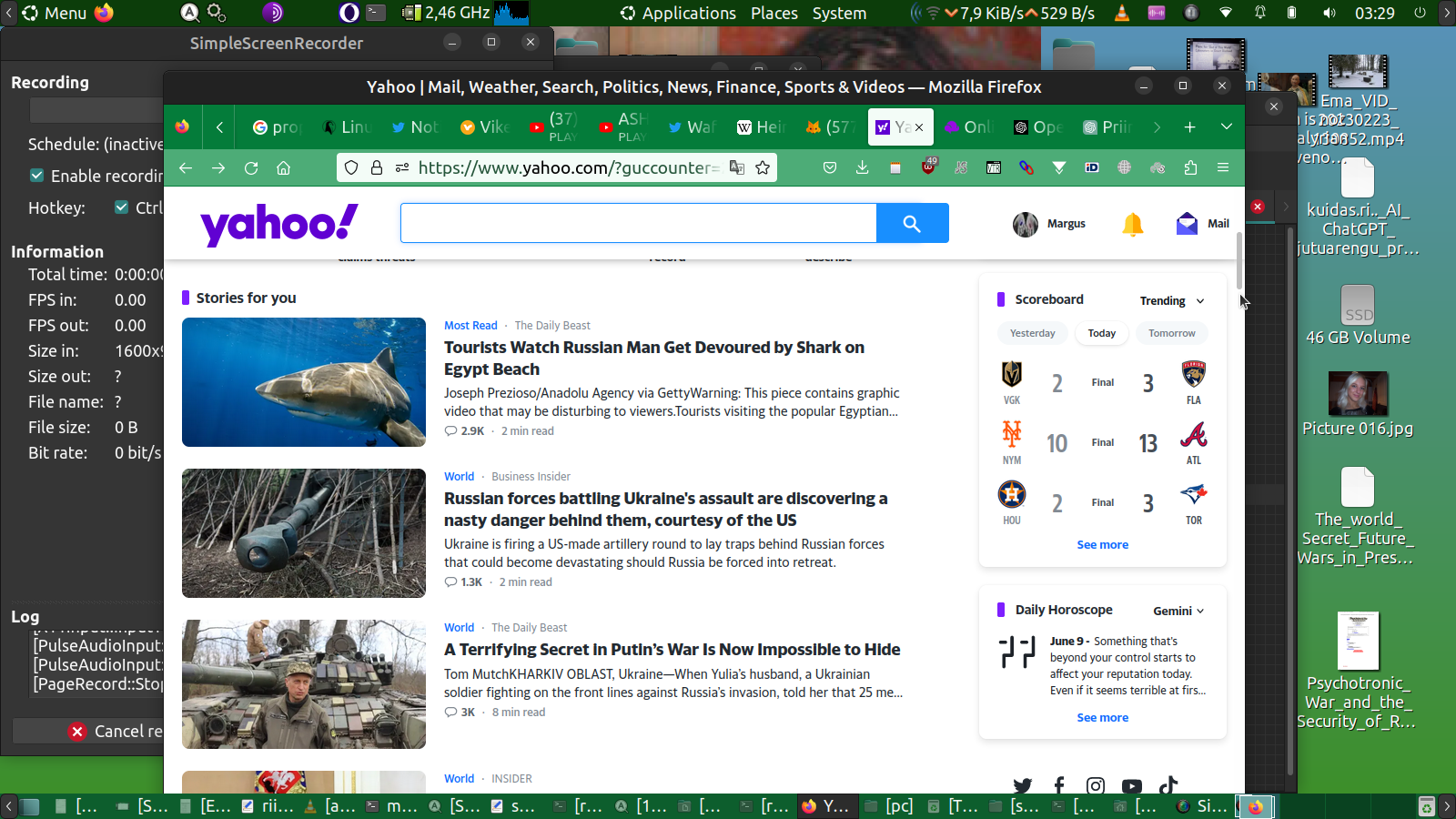Viewport: 1456px width, 819px height.
Task: Open Yahoo's Twitter profile icon
Action: point(1023,785)
